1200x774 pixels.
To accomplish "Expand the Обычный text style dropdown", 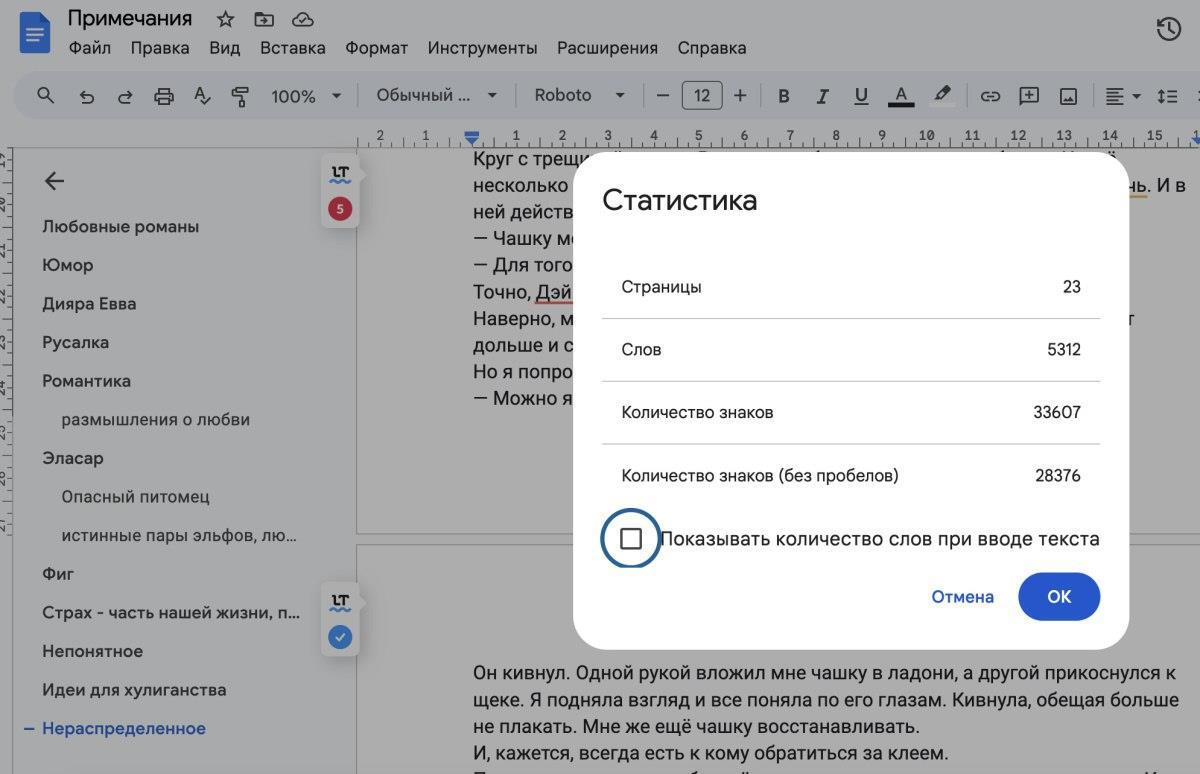I will point(436,95).
